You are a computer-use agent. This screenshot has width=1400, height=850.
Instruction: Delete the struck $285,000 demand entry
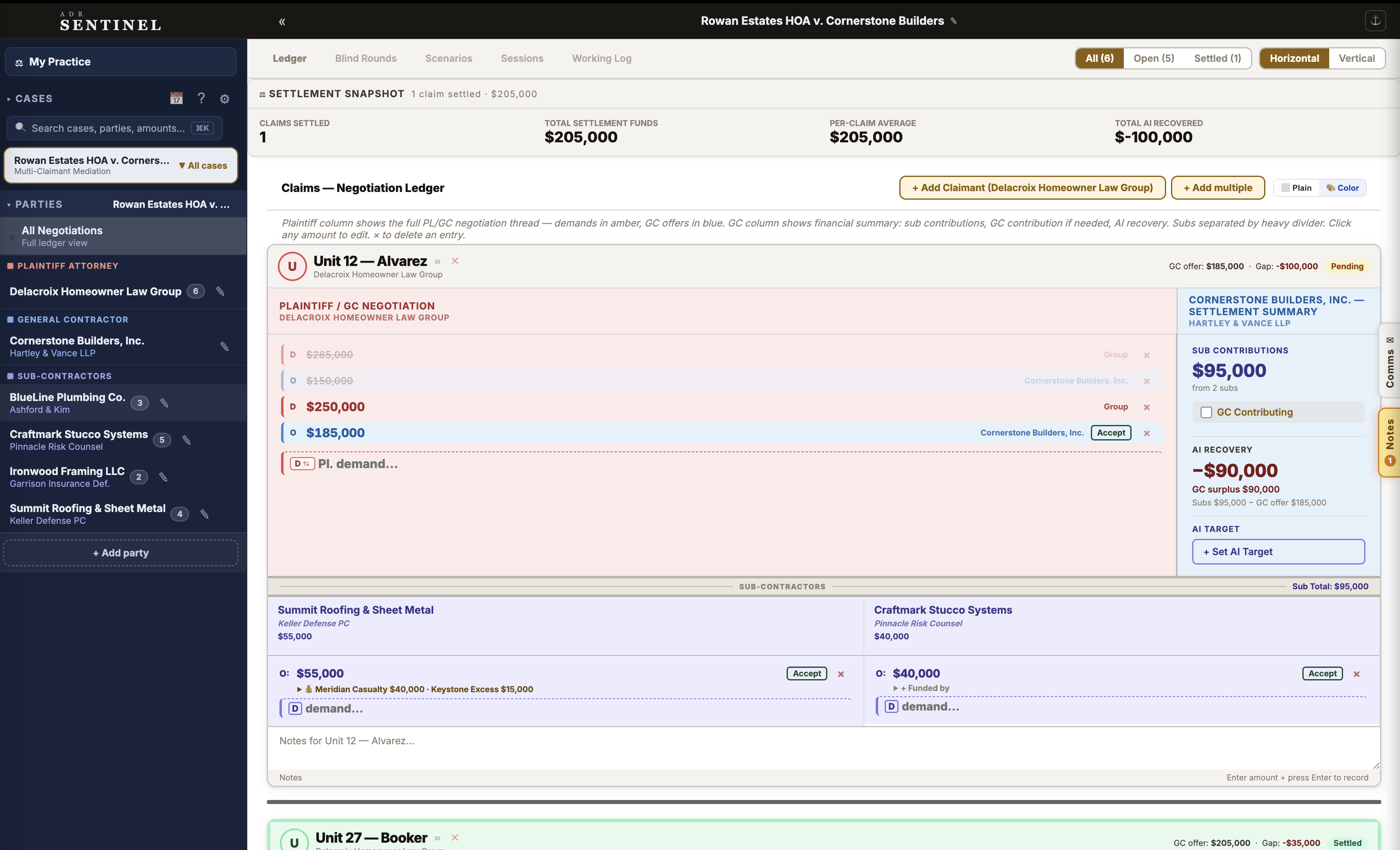click(1147, 355)
